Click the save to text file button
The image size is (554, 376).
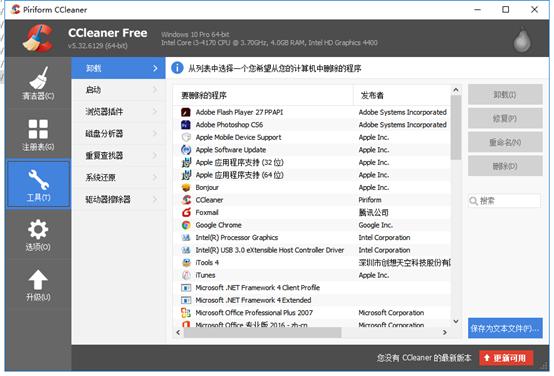pyautogui.click(x=505, y=328)
